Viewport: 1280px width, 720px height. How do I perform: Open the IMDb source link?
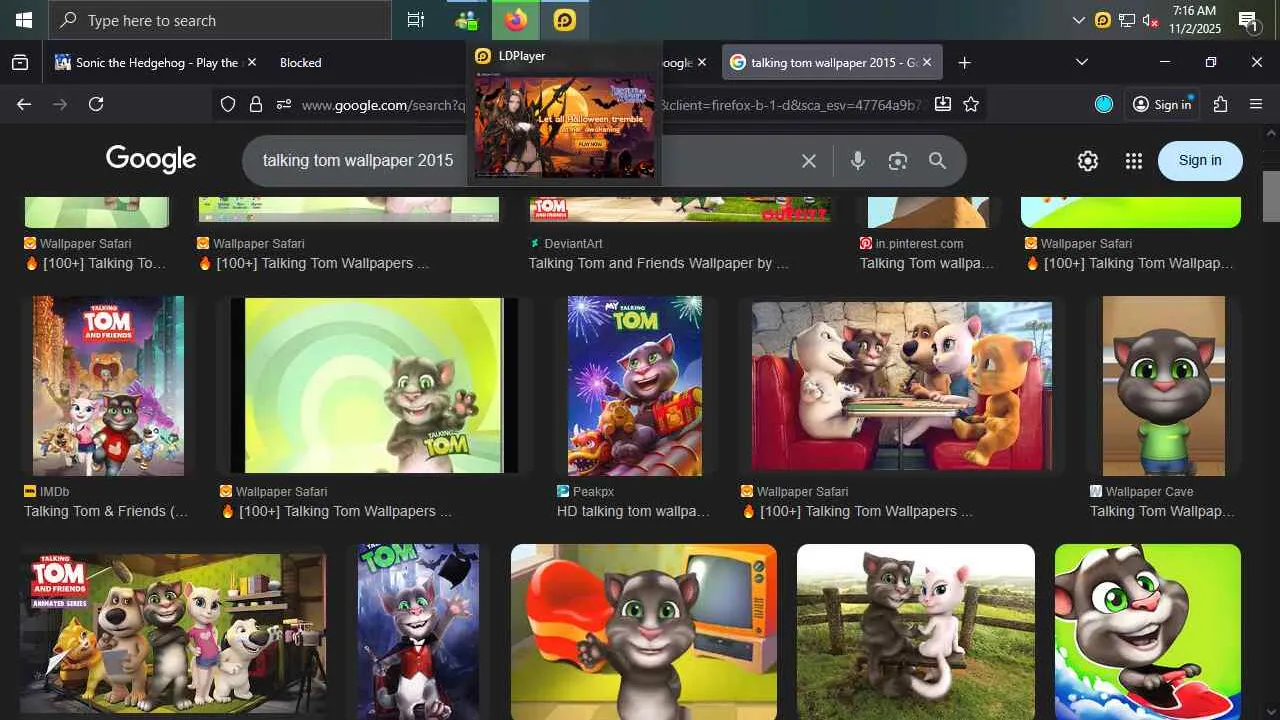click(47, 491)
